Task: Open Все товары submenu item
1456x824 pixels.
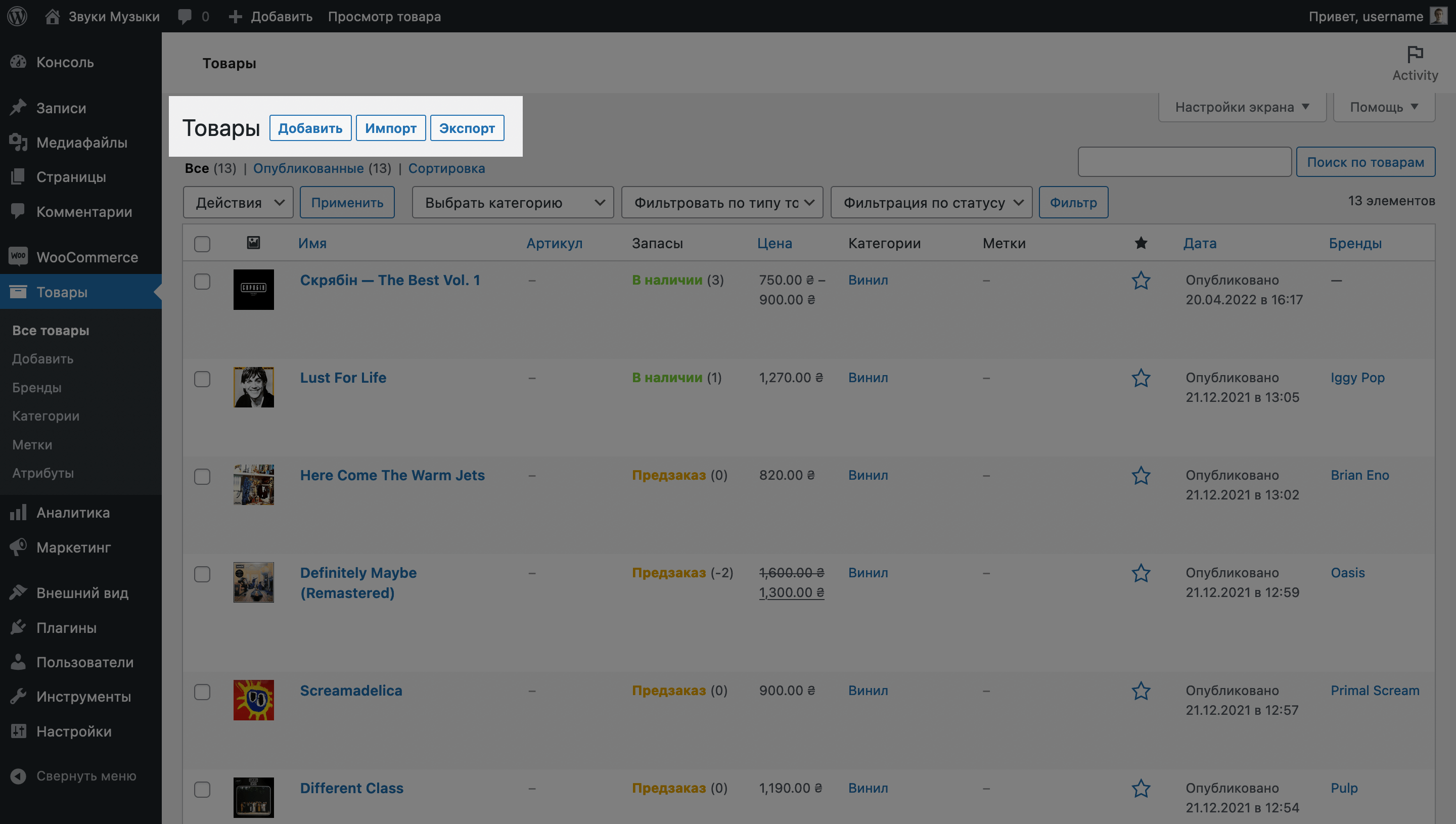Action: (x=51, y=331)
